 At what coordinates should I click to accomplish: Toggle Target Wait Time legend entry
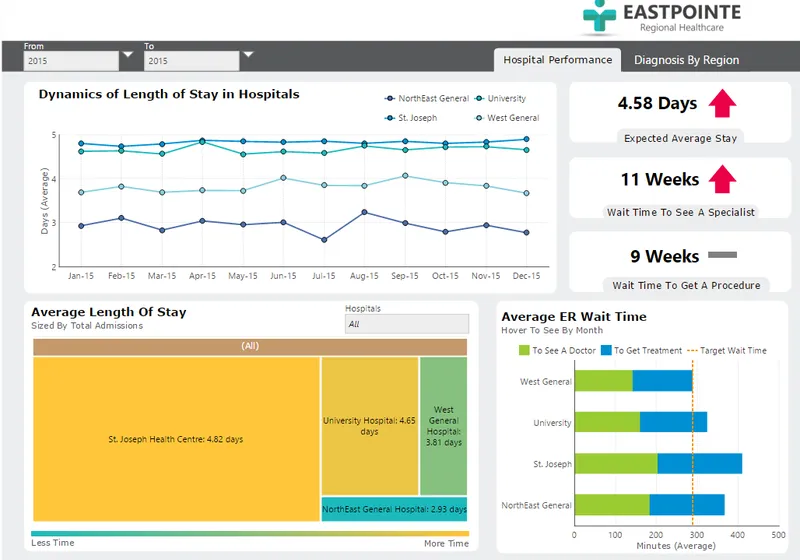[x=727, y=350]
